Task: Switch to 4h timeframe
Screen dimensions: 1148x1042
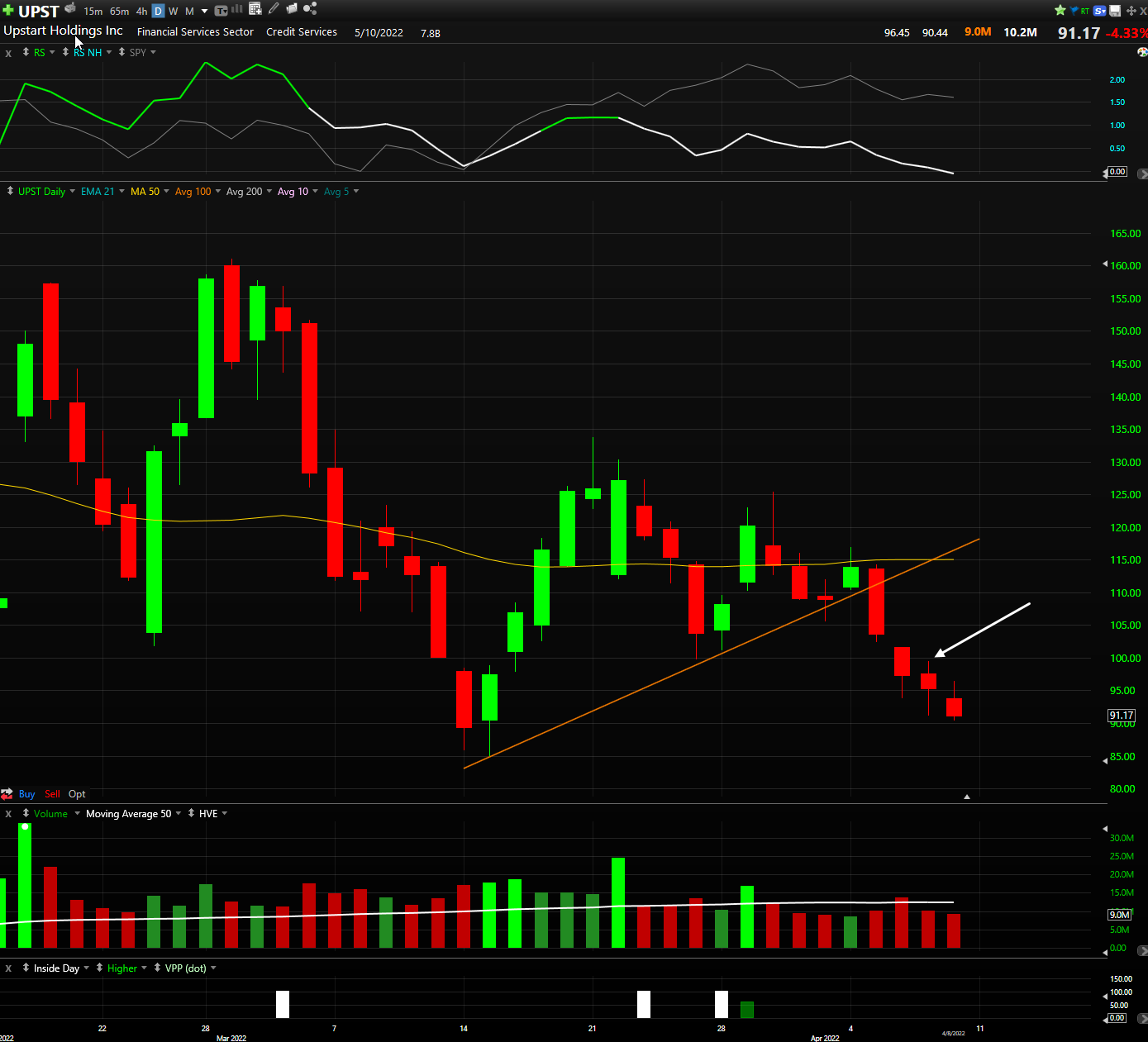Action: 141,11
